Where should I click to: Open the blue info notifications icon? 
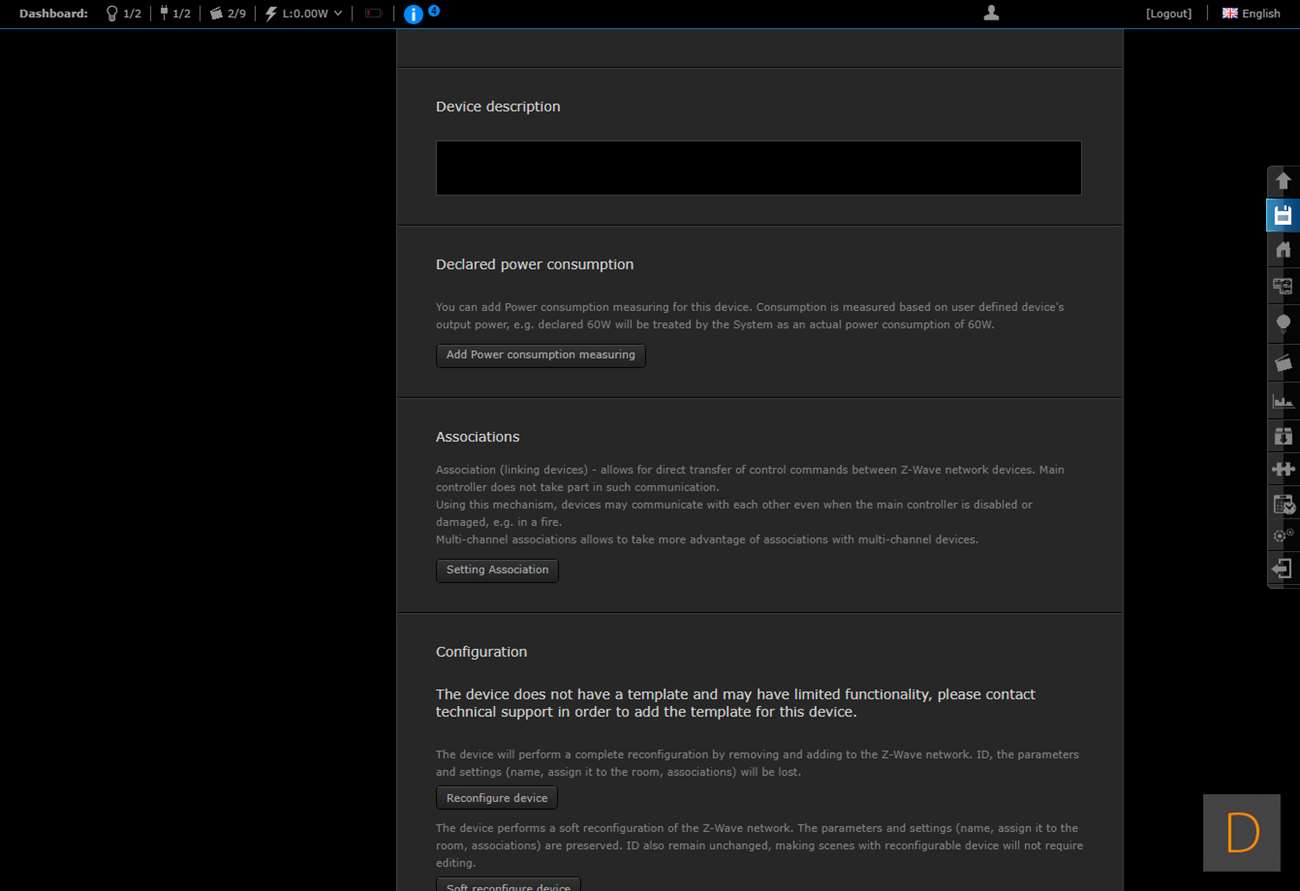[413, 14]
